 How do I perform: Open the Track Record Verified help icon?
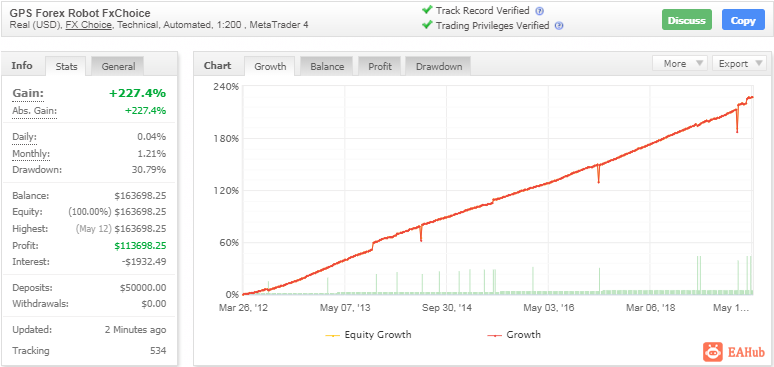[540, 11]
